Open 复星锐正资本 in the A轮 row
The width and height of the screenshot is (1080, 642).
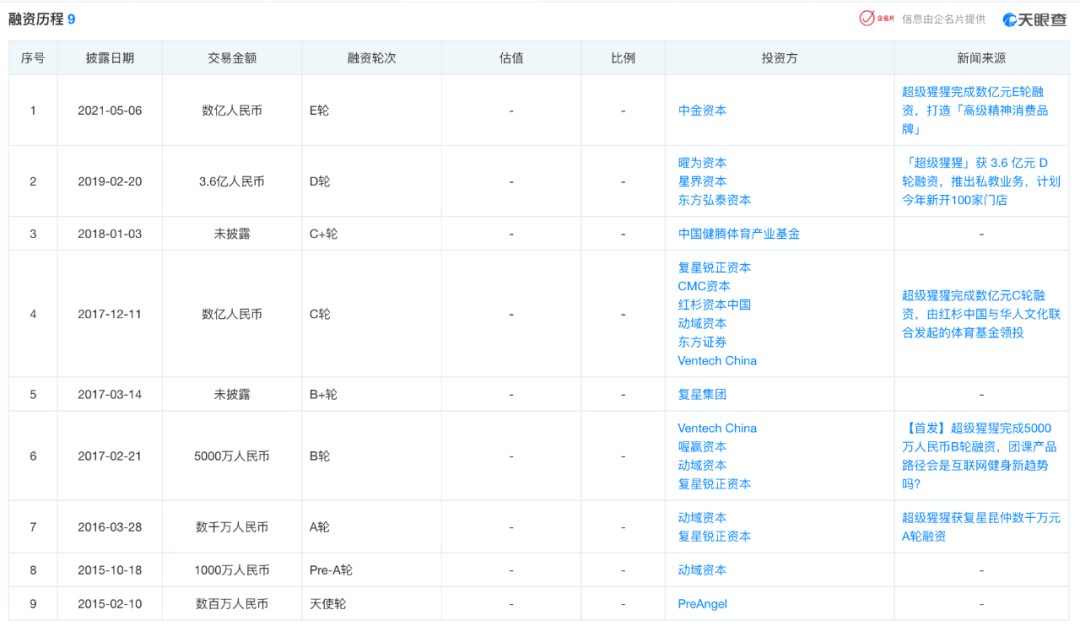pyautogui.click(x=714, y=536)
